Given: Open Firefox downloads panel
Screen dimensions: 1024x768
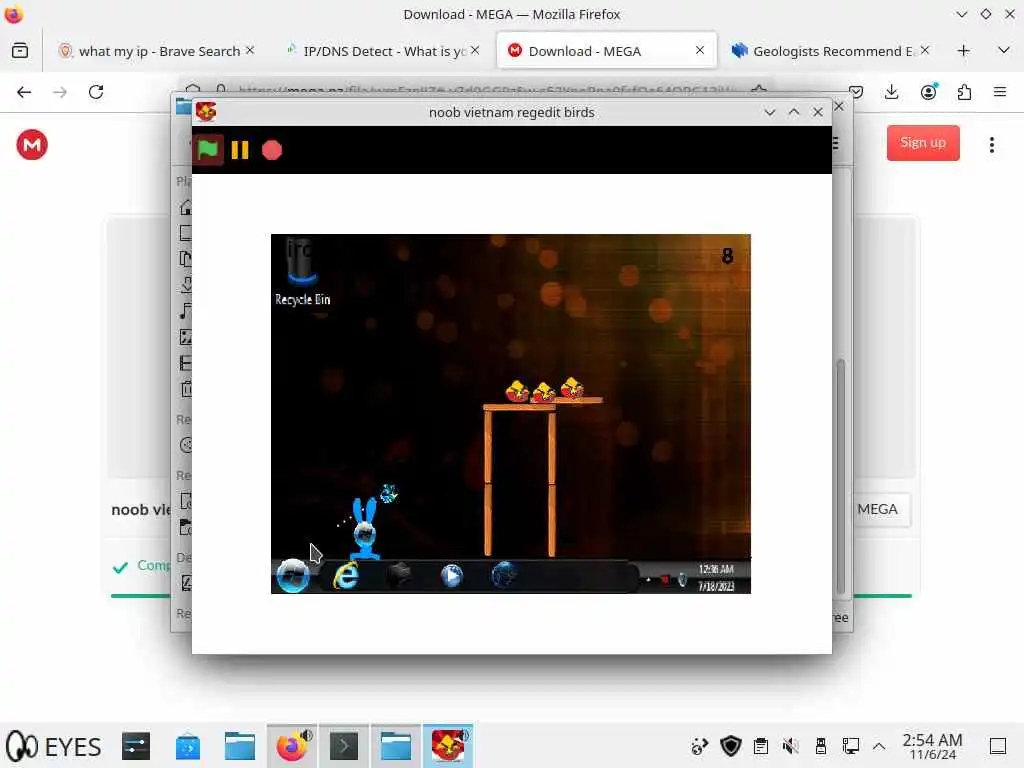Looking at the screenshot, I should click(891, 92).
